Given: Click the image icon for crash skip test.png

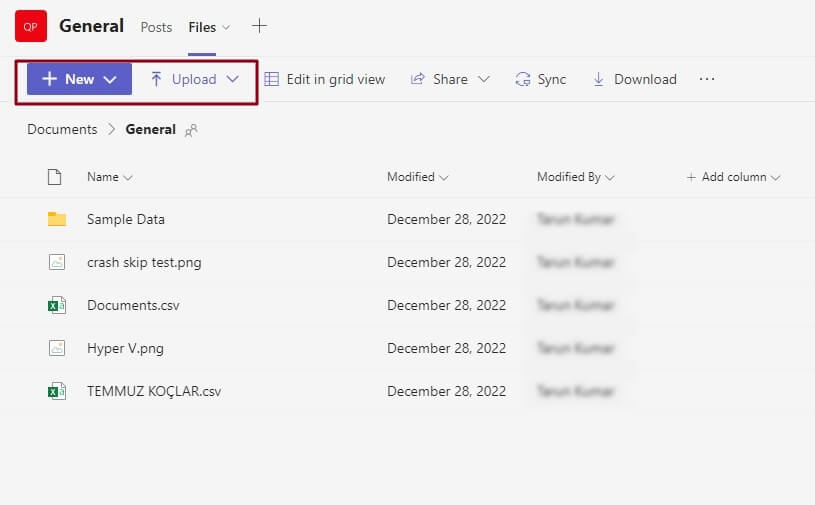Looking at the screenshot, I should point(57,262).
